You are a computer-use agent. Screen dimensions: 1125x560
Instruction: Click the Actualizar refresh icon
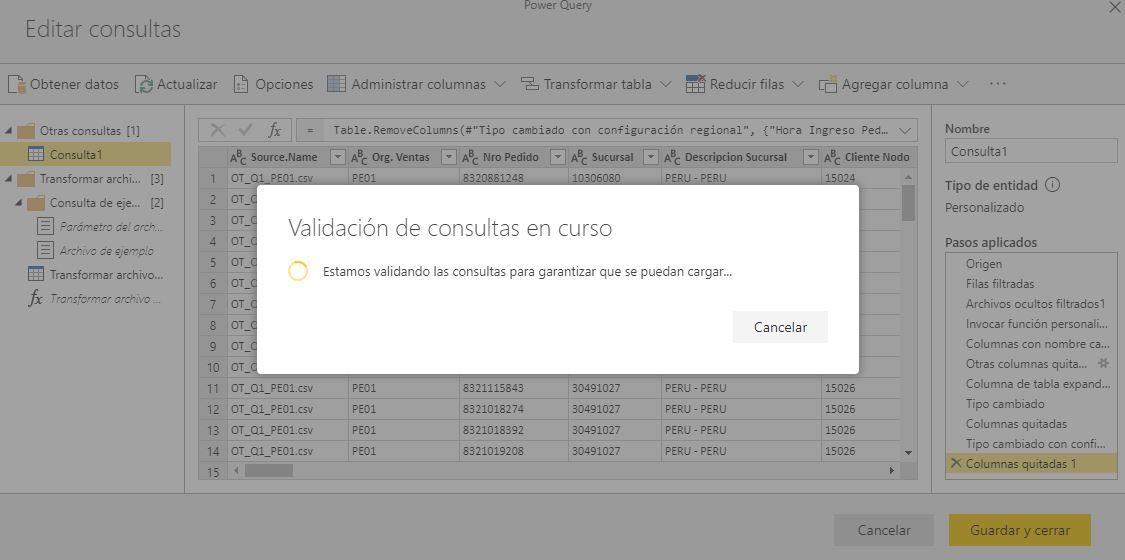point(143,84)
